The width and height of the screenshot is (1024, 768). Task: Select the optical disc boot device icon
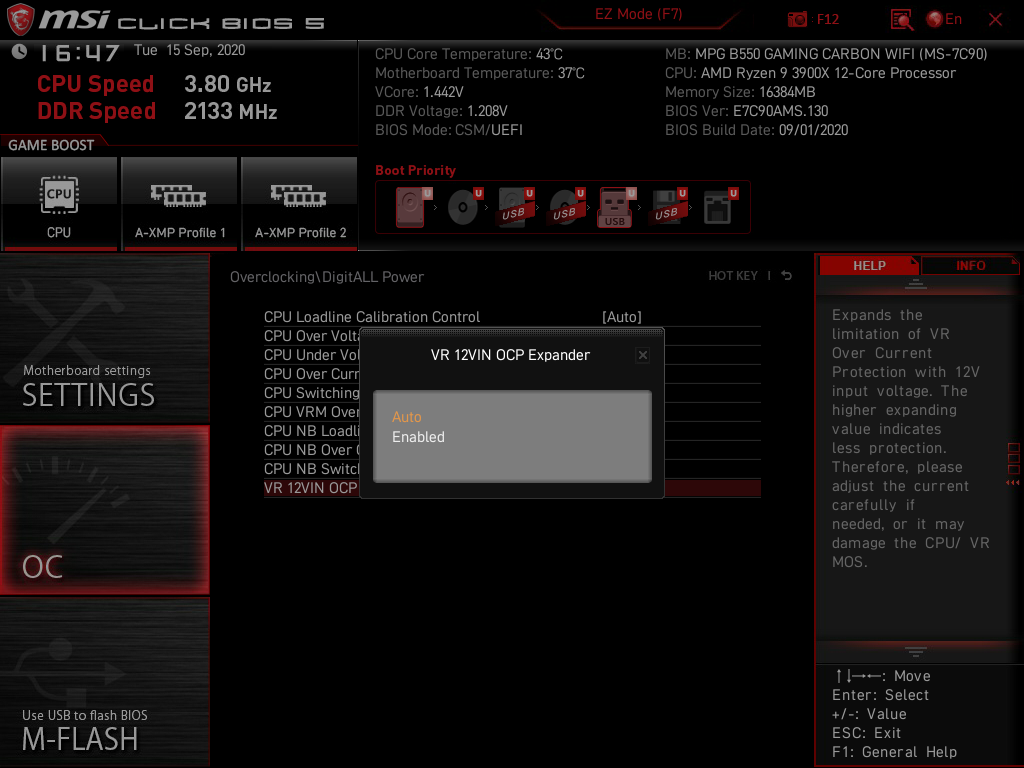pyautogui.click(x=464, y=207)
